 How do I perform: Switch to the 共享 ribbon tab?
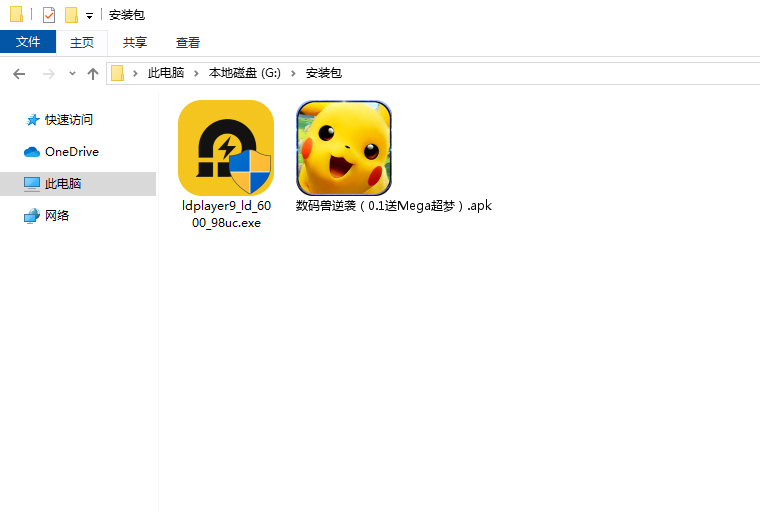[x=135, y=42]
